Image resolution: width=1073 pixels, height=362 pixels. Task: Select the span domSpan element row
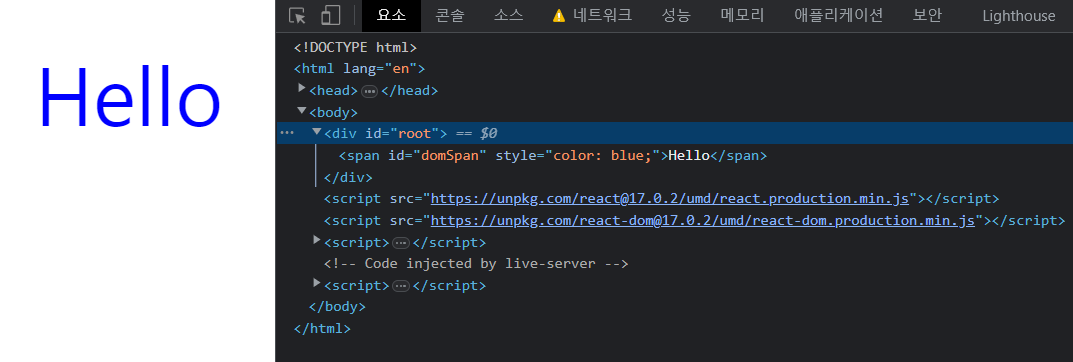tap(553, 156)
